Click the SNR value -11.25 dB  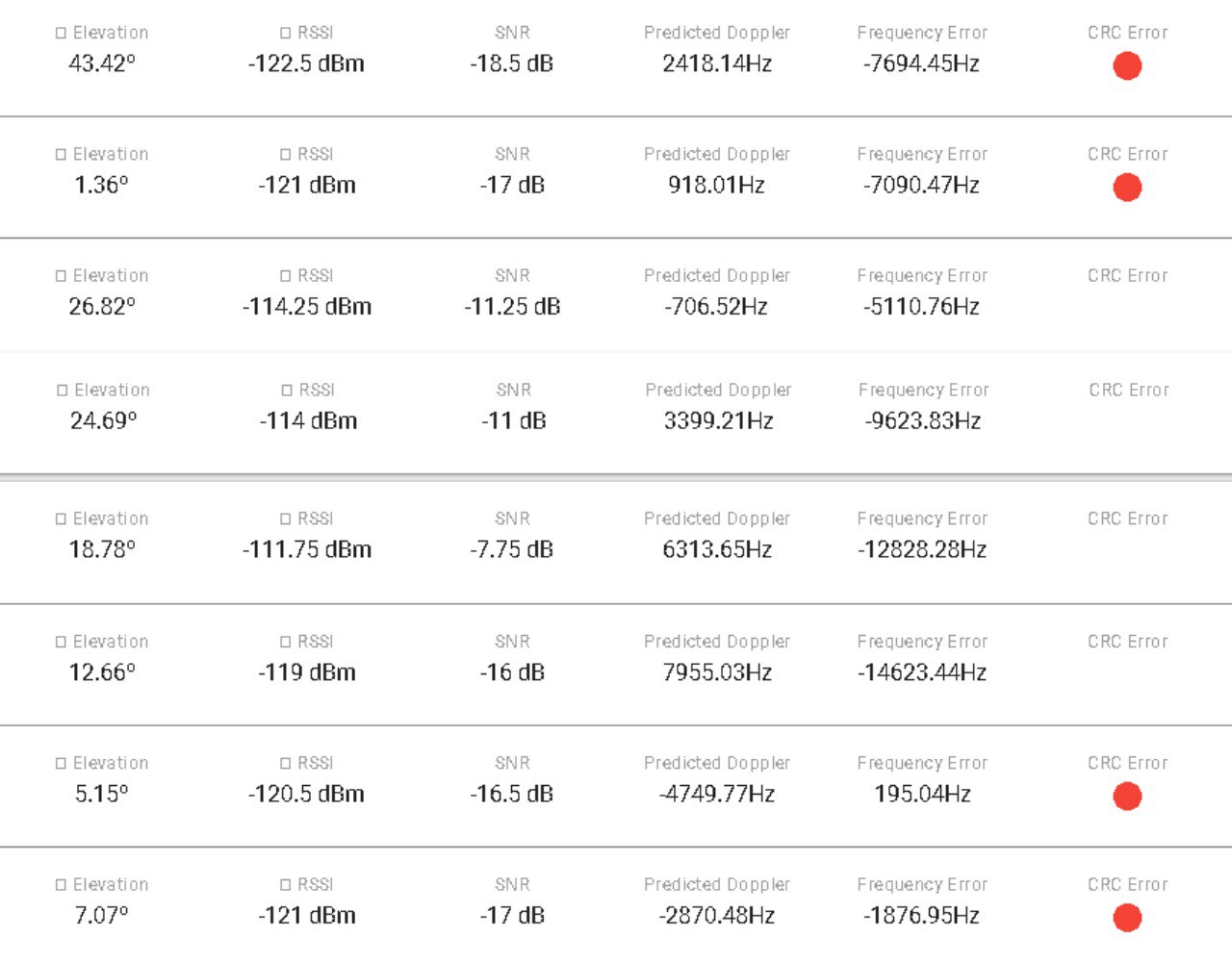point(512,307)
